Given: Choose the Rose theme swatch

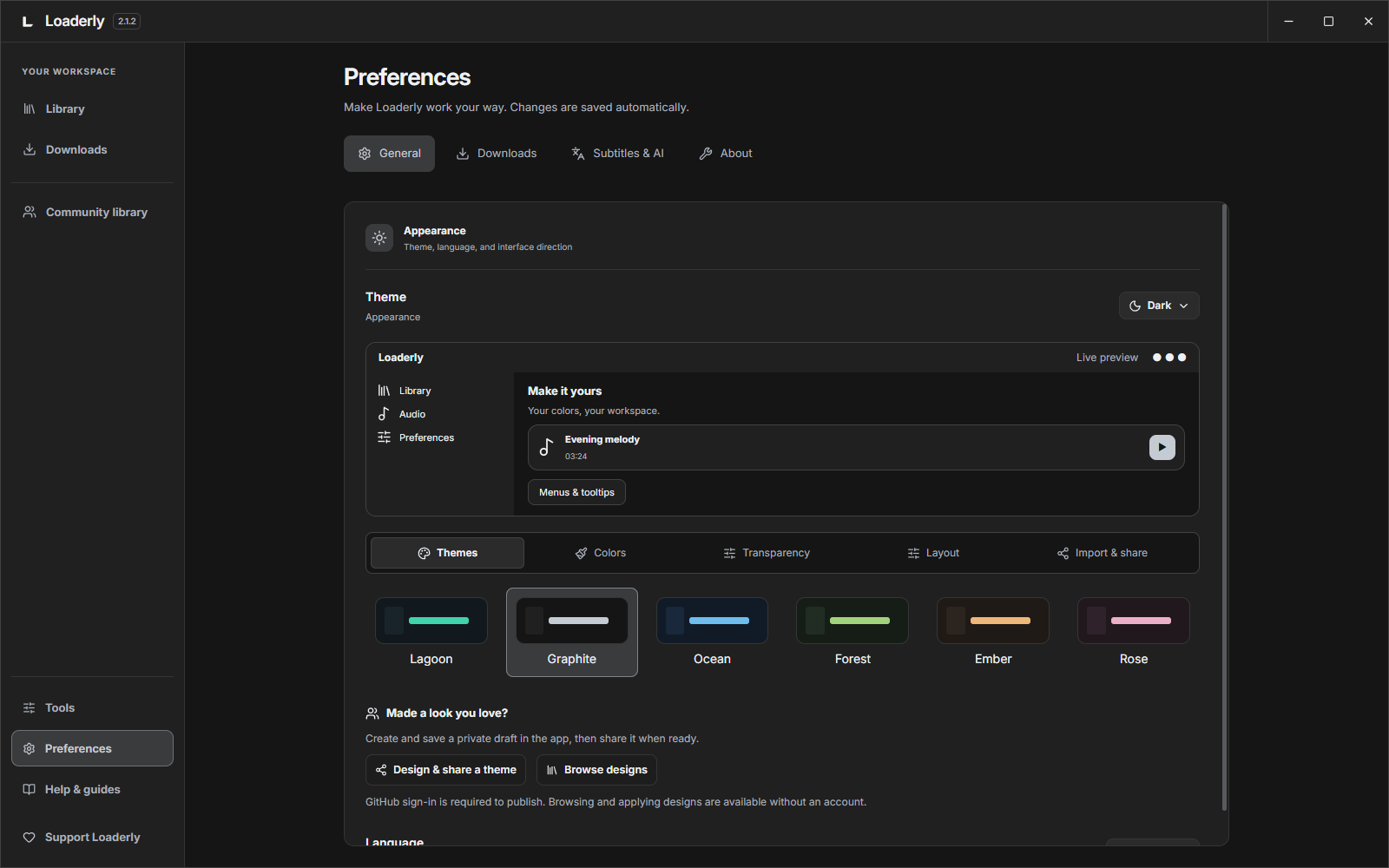Looking at the screenshot, I should [1134, 633].
